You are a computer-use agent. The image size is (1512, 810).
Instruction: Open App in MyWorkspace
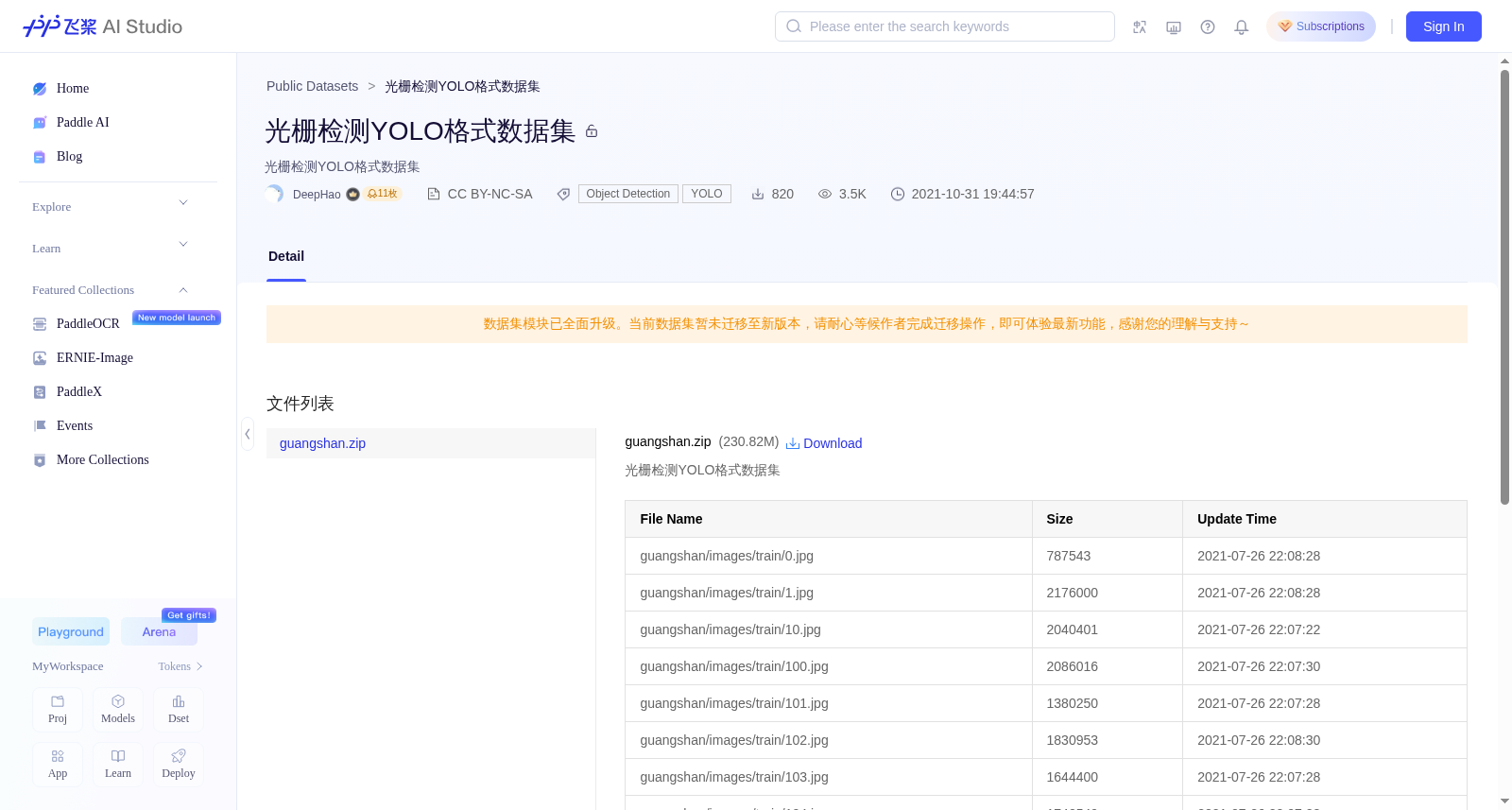tap(58, 765)
